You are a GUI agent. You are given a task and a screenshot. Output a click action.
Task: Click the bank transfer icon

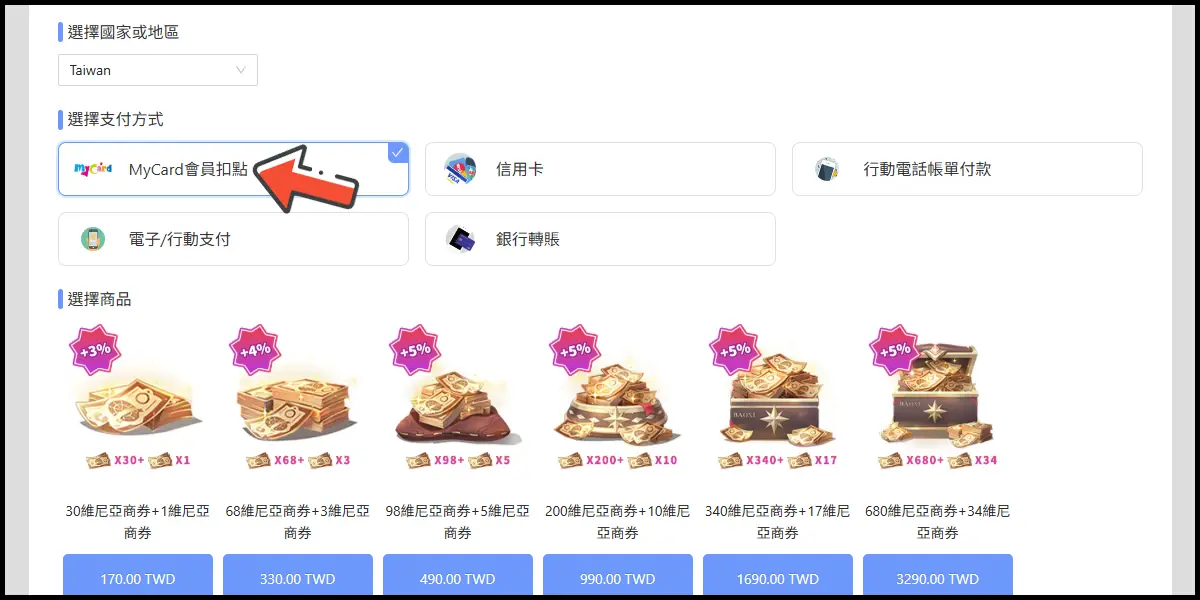(x=460, y=239)
